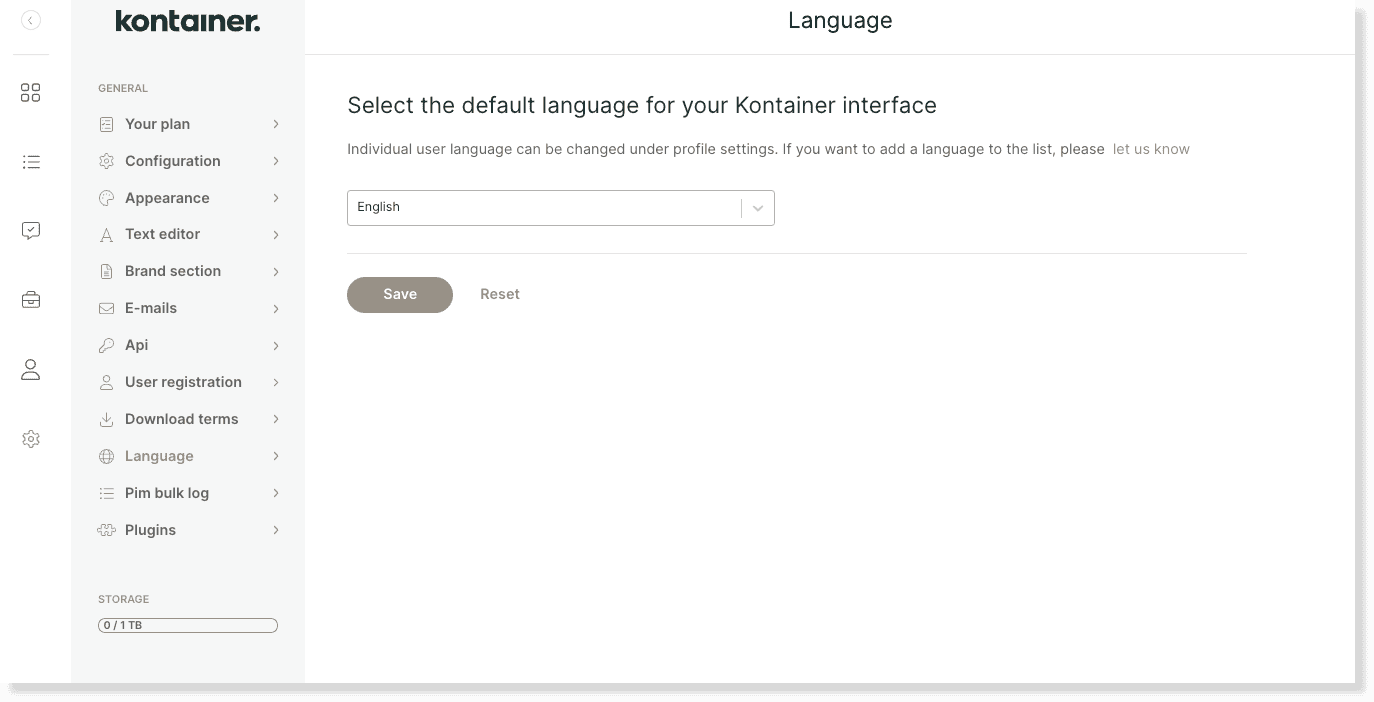Select the Api key icon in the sidebar
Screen dimensions: 1374x702
(106, 345)
